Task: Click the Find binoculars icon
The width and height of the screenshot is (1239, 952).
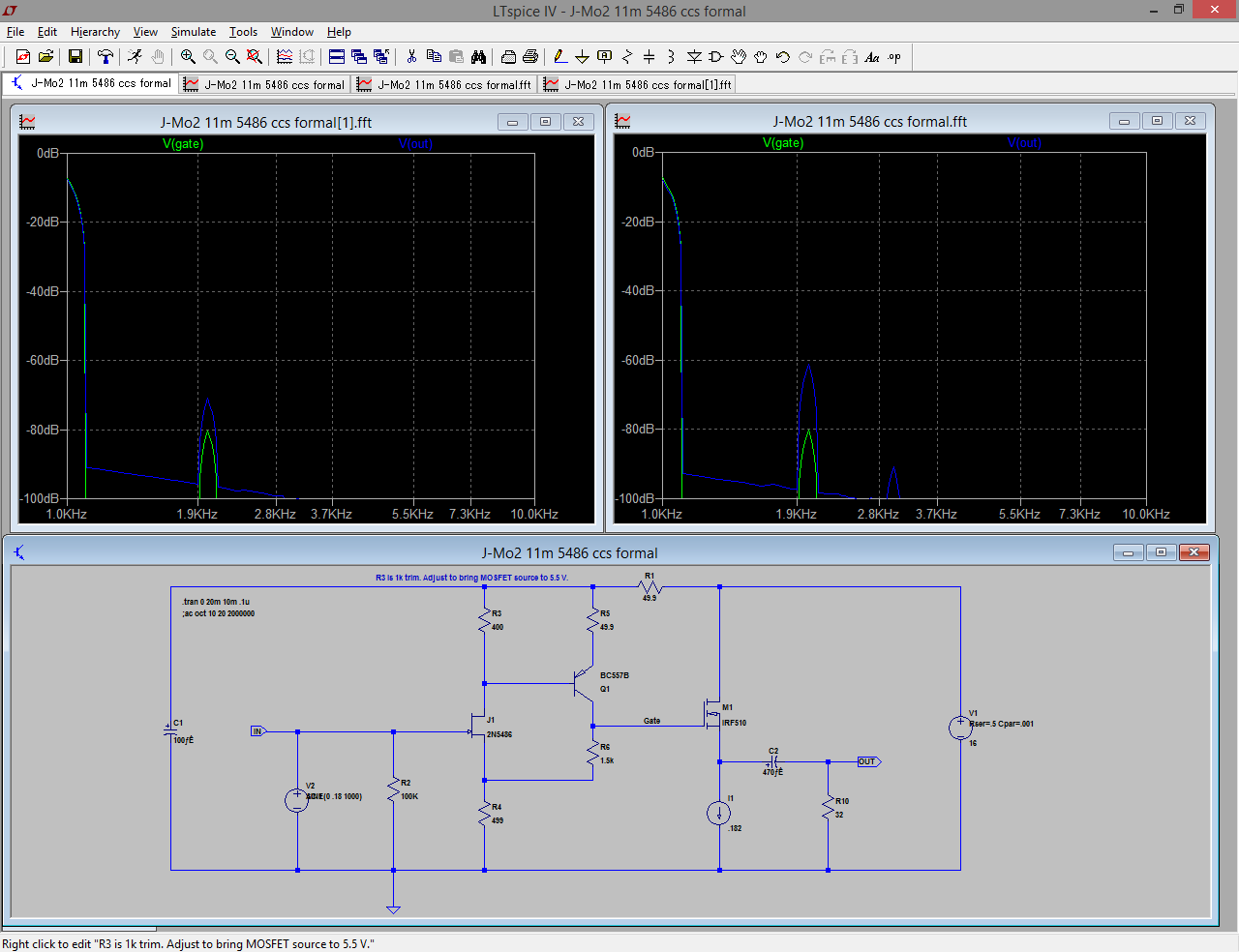Action: coord(478,57)
